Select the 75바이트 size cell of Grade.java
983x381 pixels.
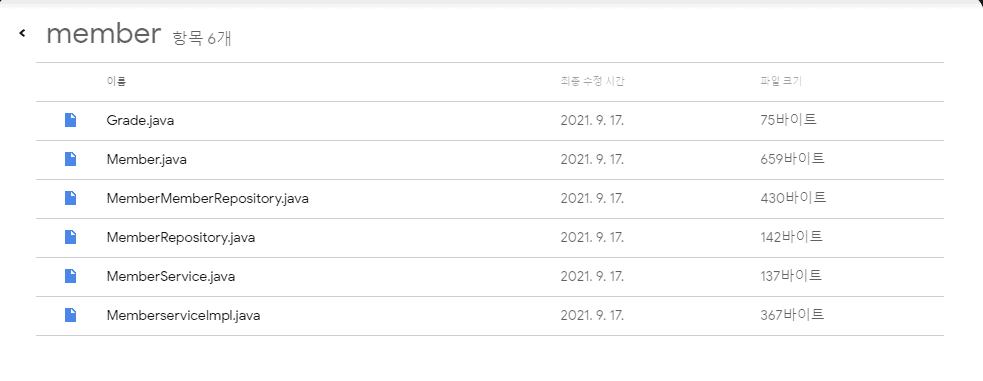click(788, 120)
